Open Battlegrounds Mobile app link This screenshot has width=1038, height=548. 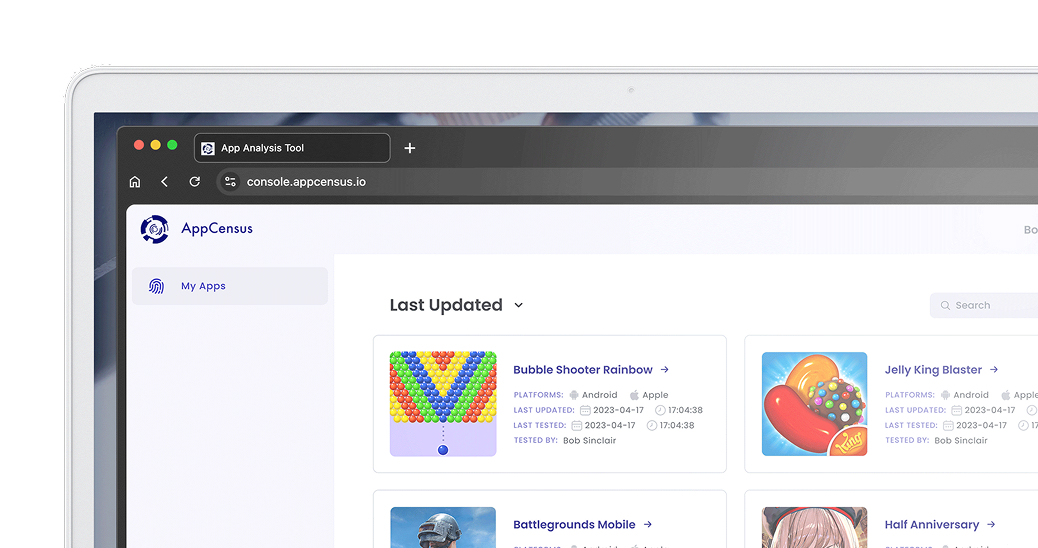574,525
